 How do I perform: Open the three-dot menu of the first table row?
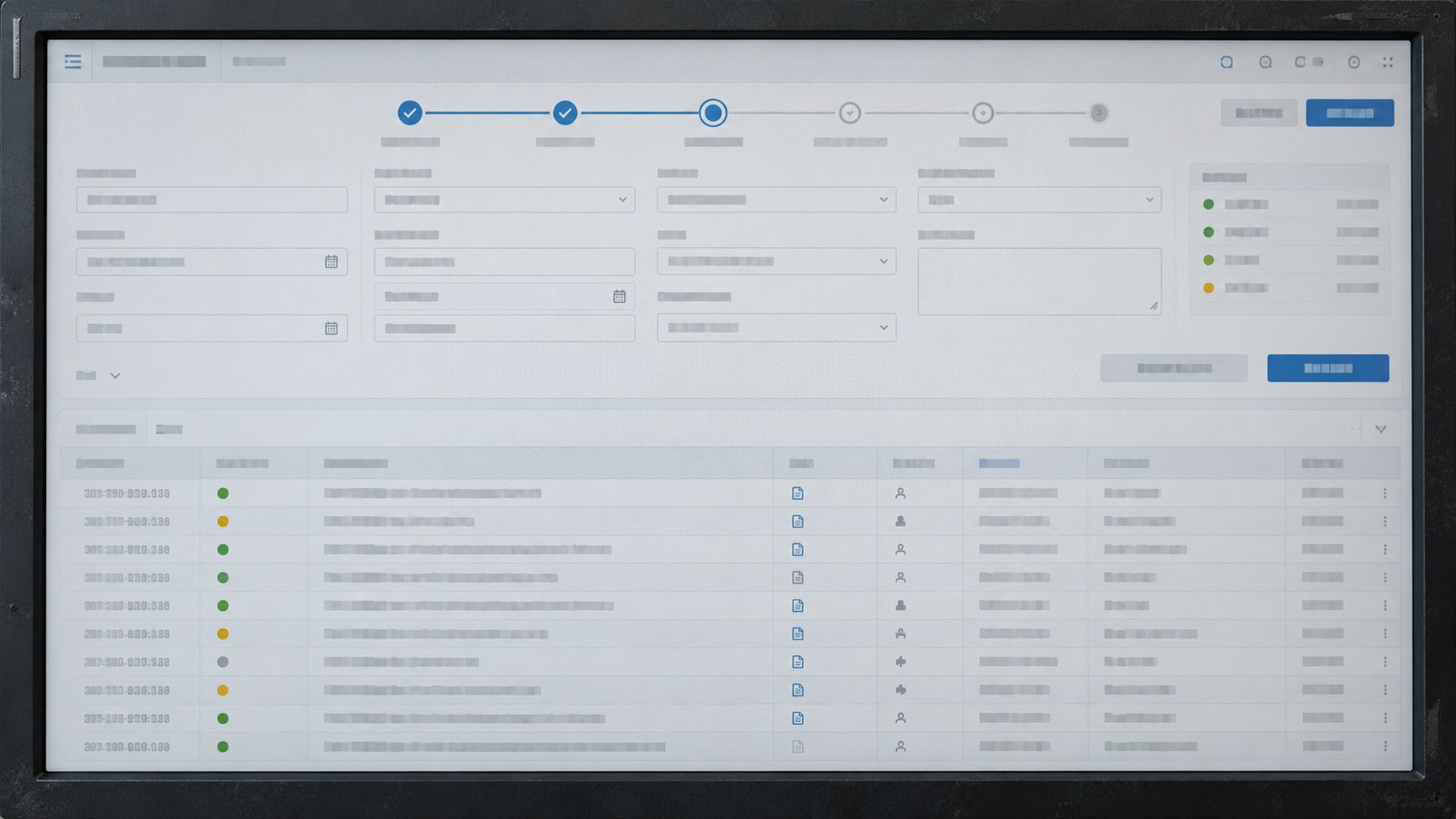[1385, 493]
